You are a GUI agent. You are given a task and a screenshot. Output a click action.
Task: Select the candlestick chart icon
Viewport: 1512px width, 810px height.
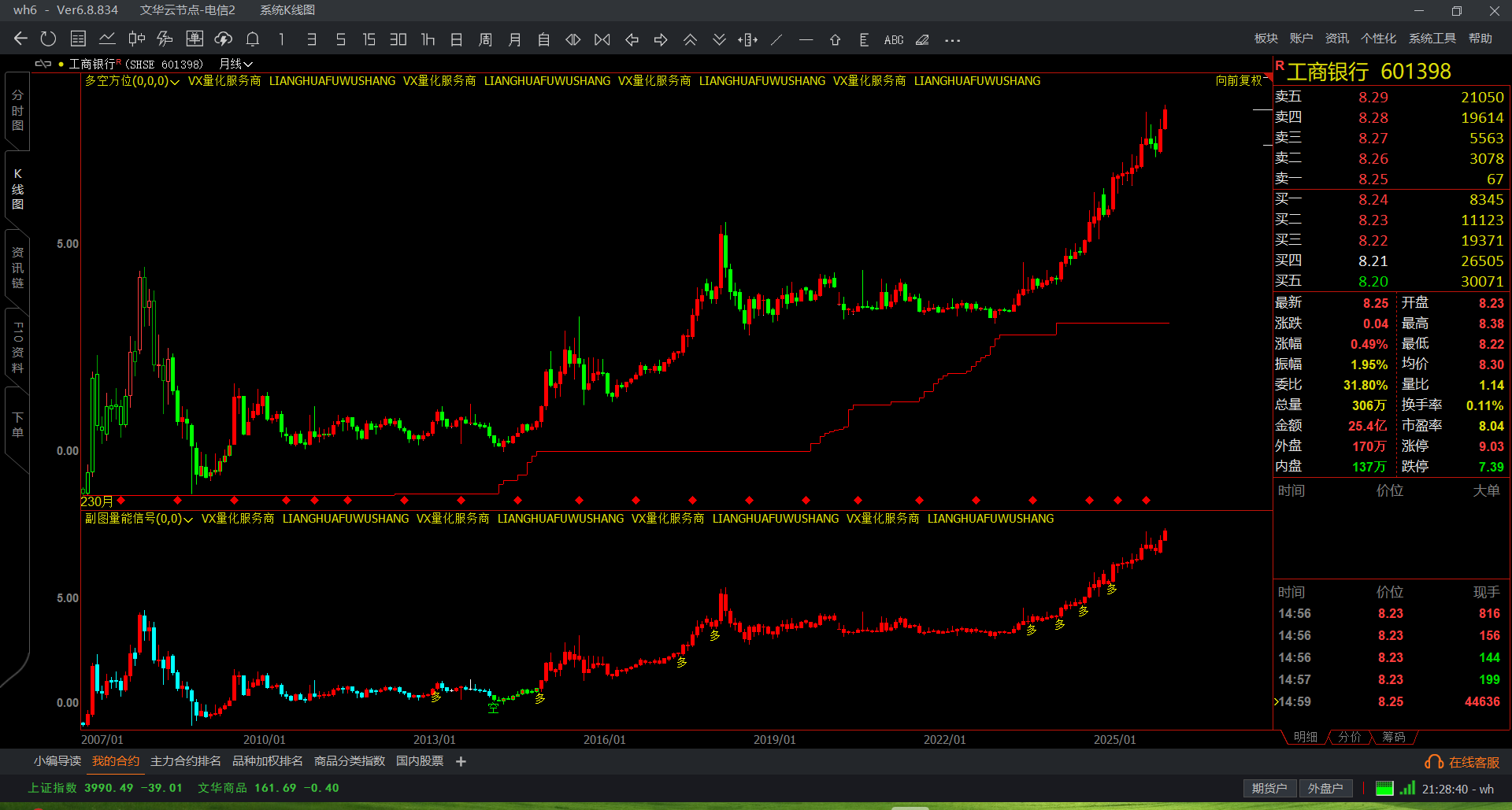[x=136, y=39]
